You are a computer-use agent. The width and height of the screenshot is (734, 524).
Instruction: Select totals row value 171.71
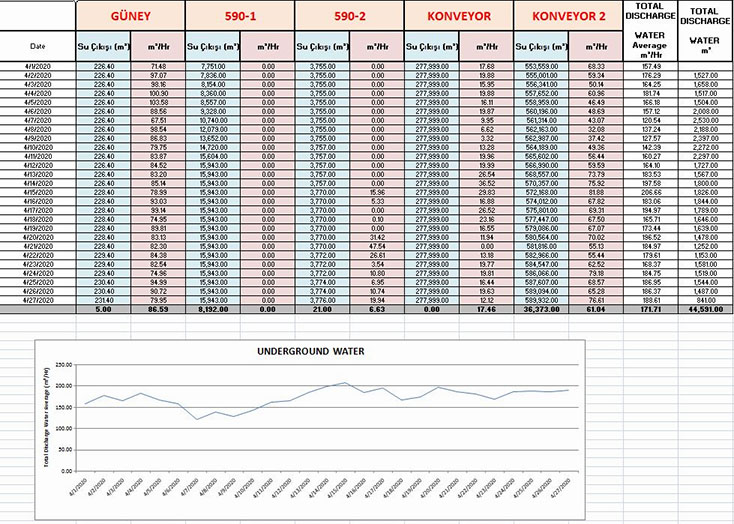[x=650, y=310]
